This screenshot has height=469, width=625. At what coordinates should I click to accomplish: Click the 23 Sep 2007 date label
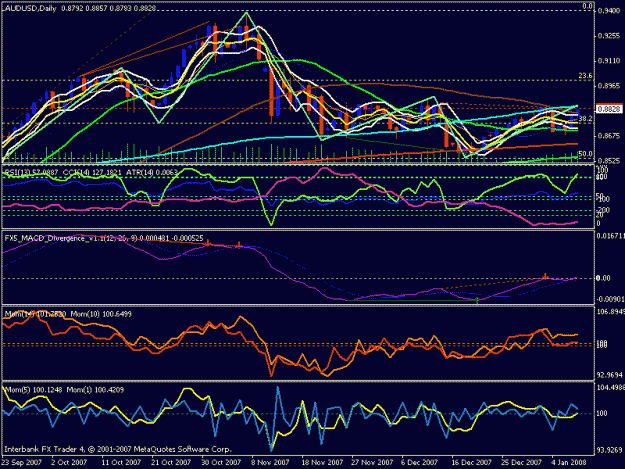[x=21, y=462]
